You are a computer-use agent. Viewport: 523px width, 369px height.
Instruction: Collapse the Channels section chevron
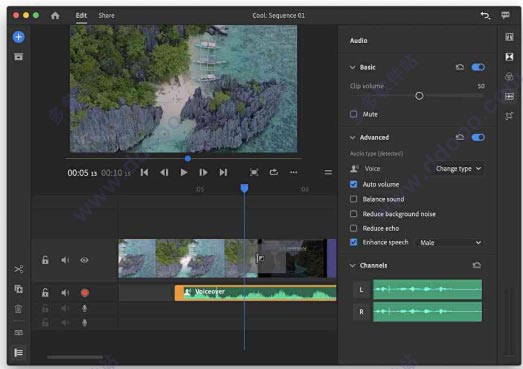coord(353,266)
